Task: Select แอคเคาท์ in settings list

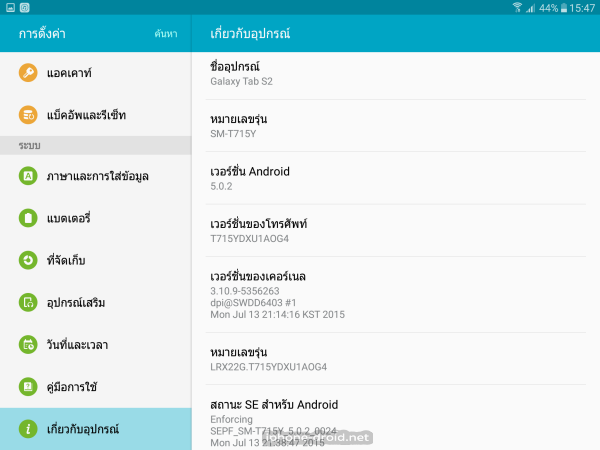Action: click(x=96, y=73)
